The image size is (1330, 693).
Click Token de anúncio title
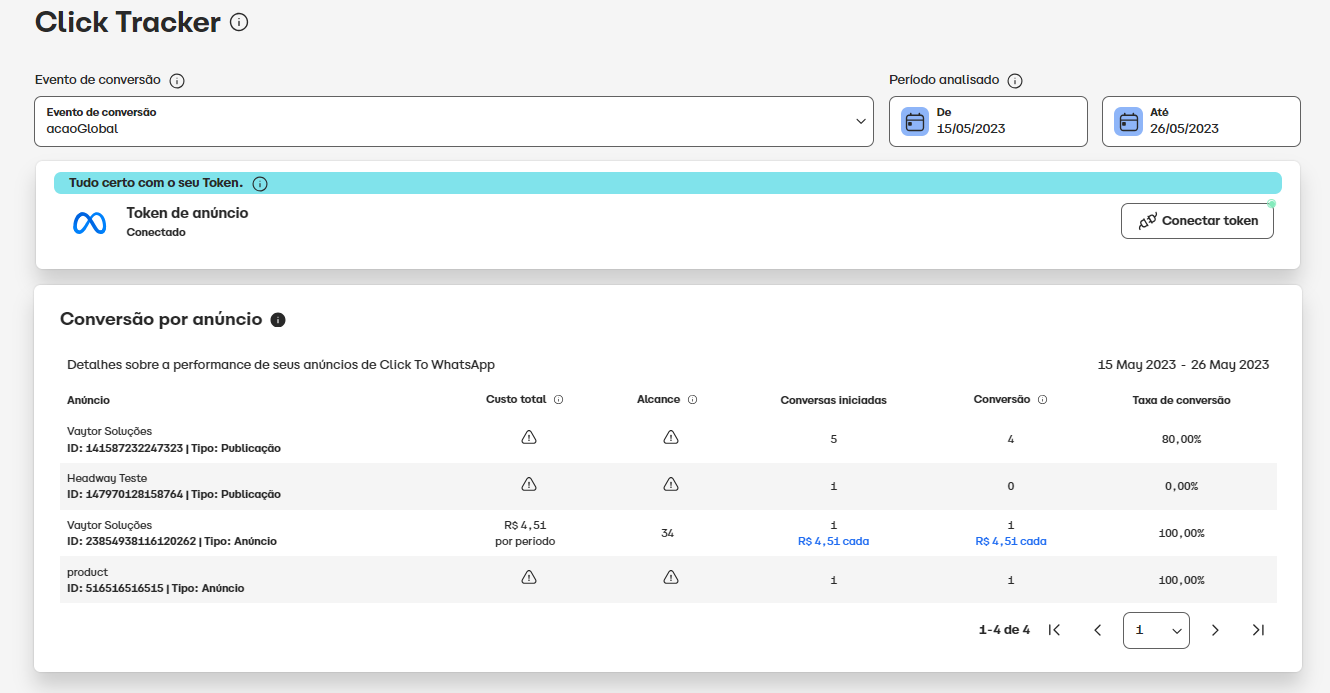[187, 213]
